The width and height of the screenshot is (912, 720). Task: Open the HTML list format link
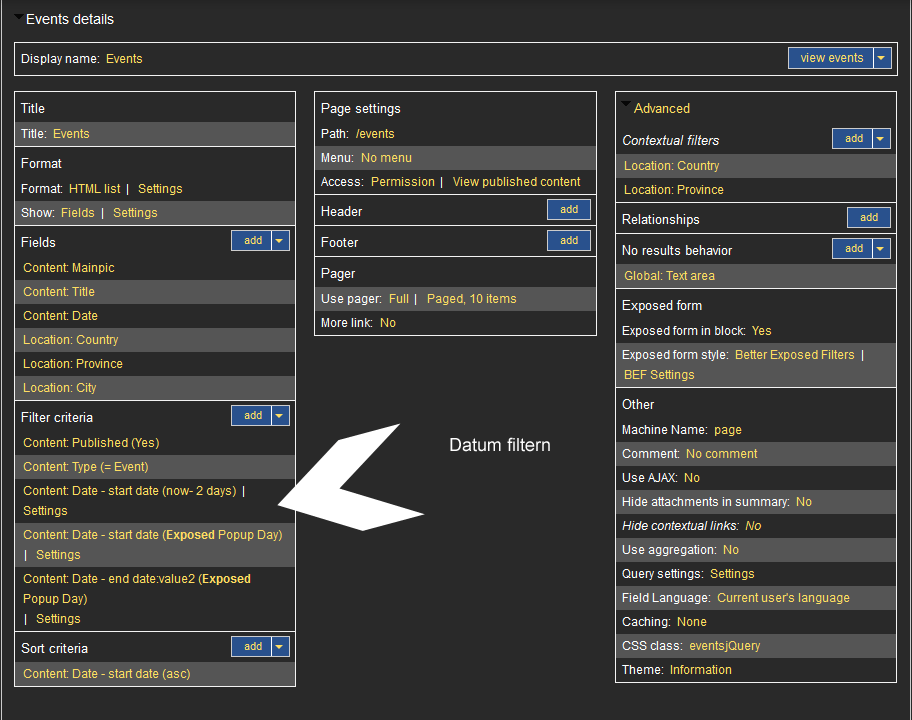[x=94, y=189]
